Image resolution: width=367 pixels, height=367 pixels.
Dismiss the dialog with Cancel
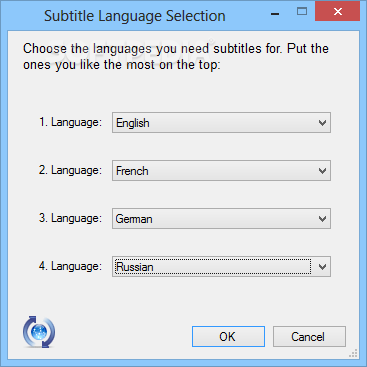coord(309,337)
